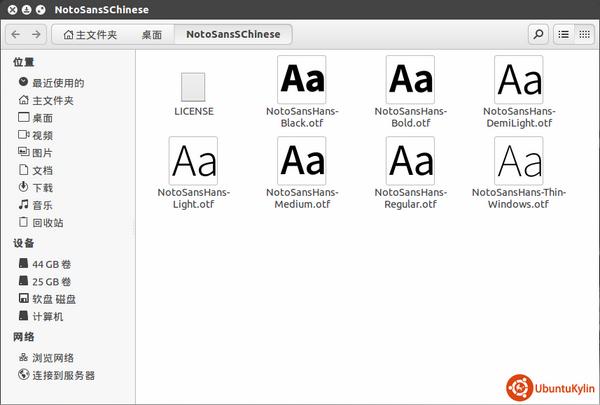
Task: Open 文档 folder from sidebar
Action: tap(42, 170)
